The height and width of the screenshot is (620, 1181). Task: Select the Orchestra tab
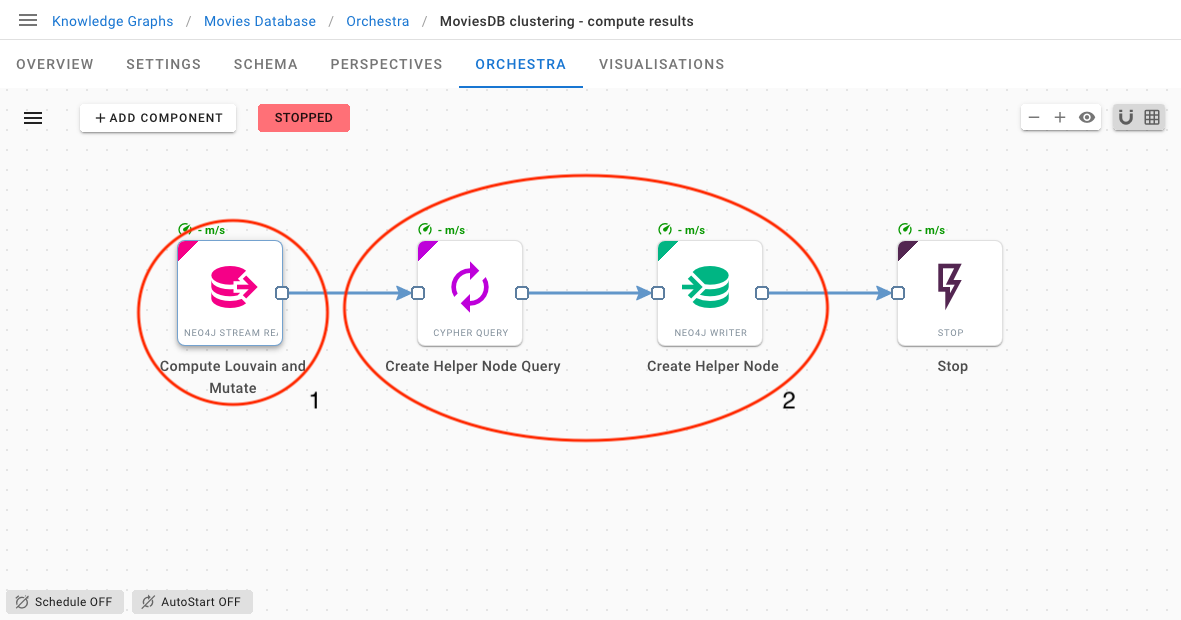[520, 64]
